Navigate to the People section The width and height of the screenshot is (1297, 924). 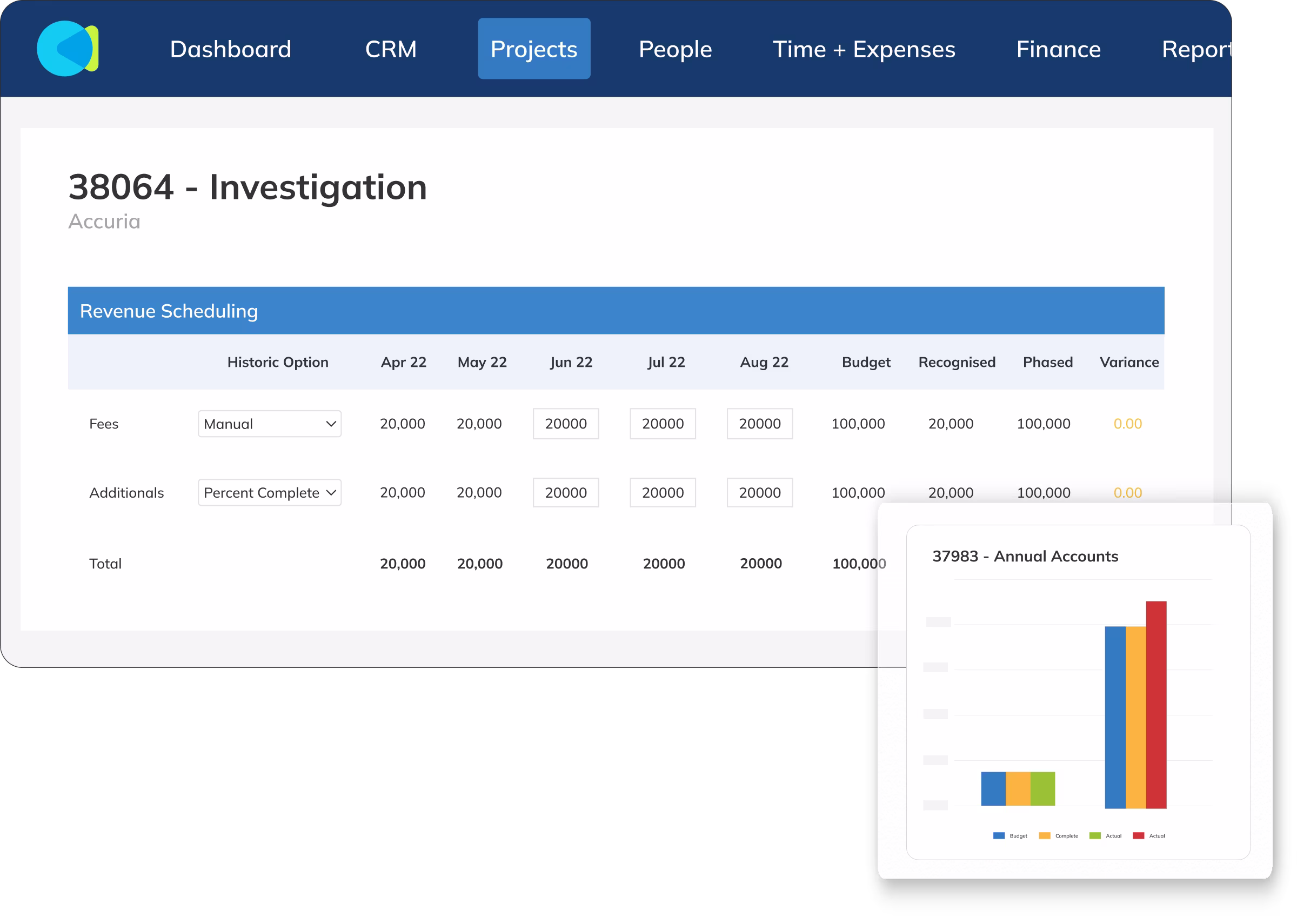pos(674,49)
